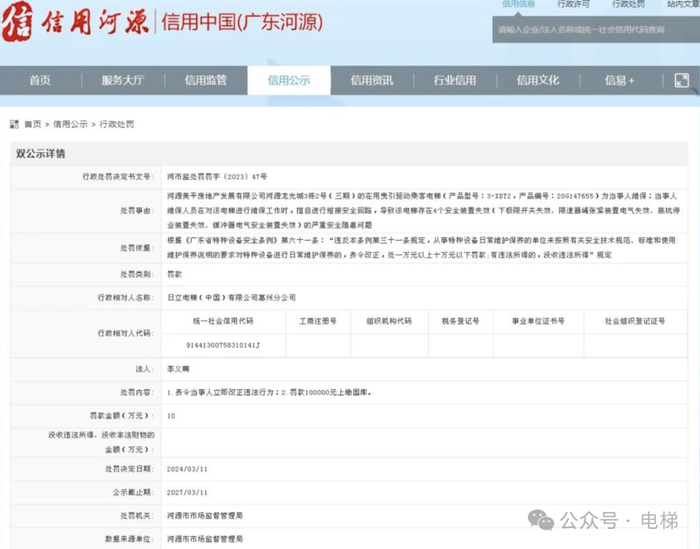Click the 统一社会信用代码 column header

pos(223,321)
